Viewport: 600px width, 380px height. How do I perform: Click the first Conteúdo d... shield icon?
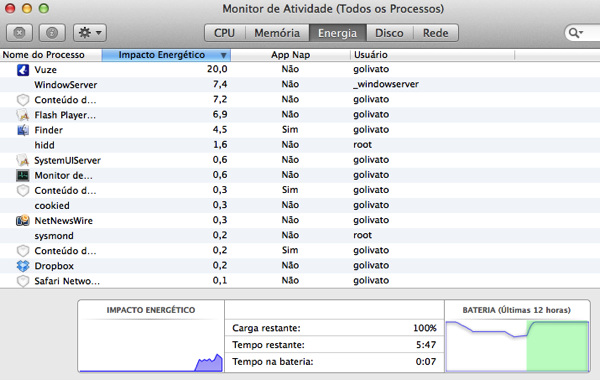[23, 100]
